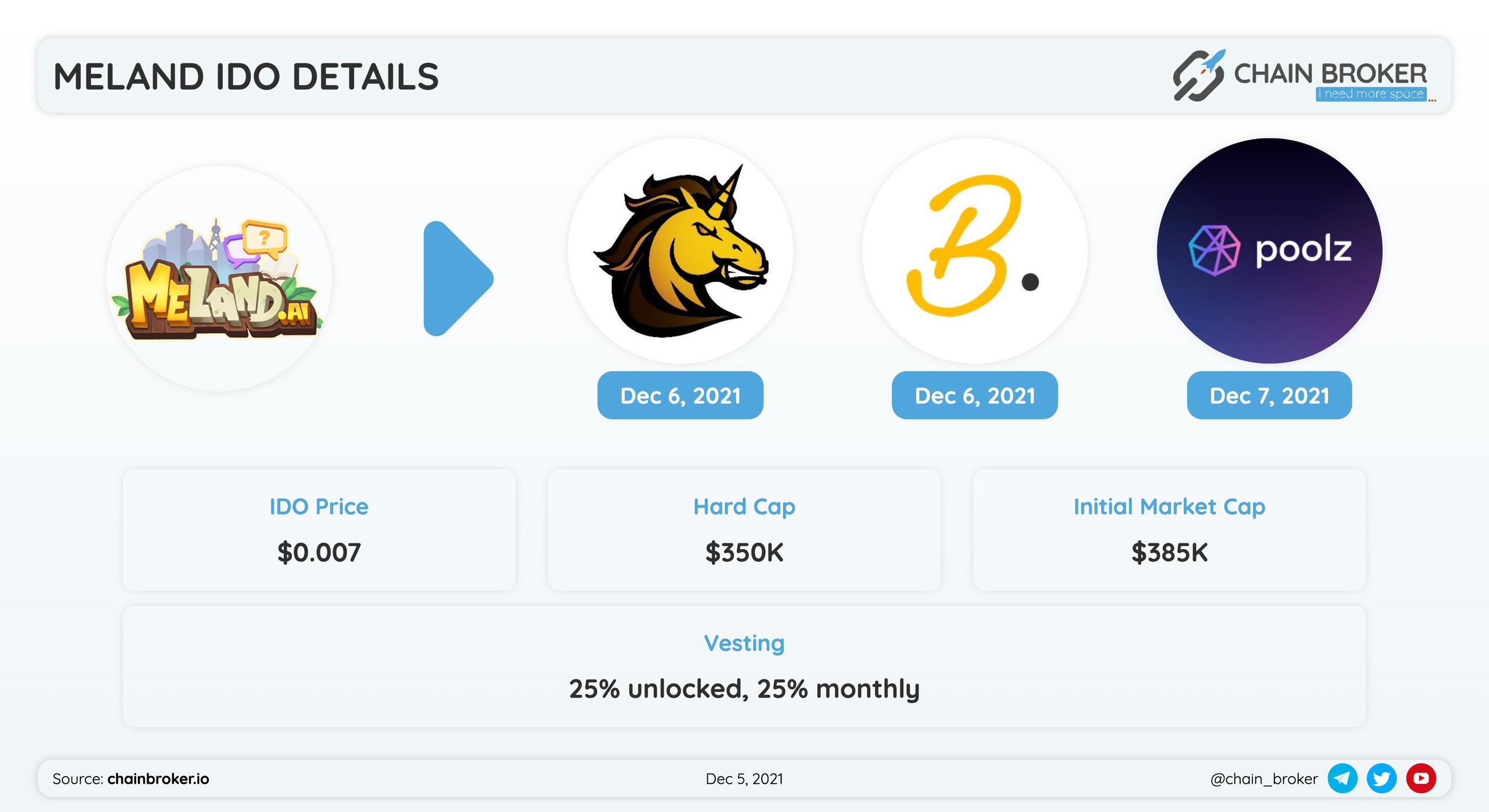Click the MELAND IDO DETAILS title
Image resolution: width=1489 pixels, height=812 pixels.
(246, 76)
